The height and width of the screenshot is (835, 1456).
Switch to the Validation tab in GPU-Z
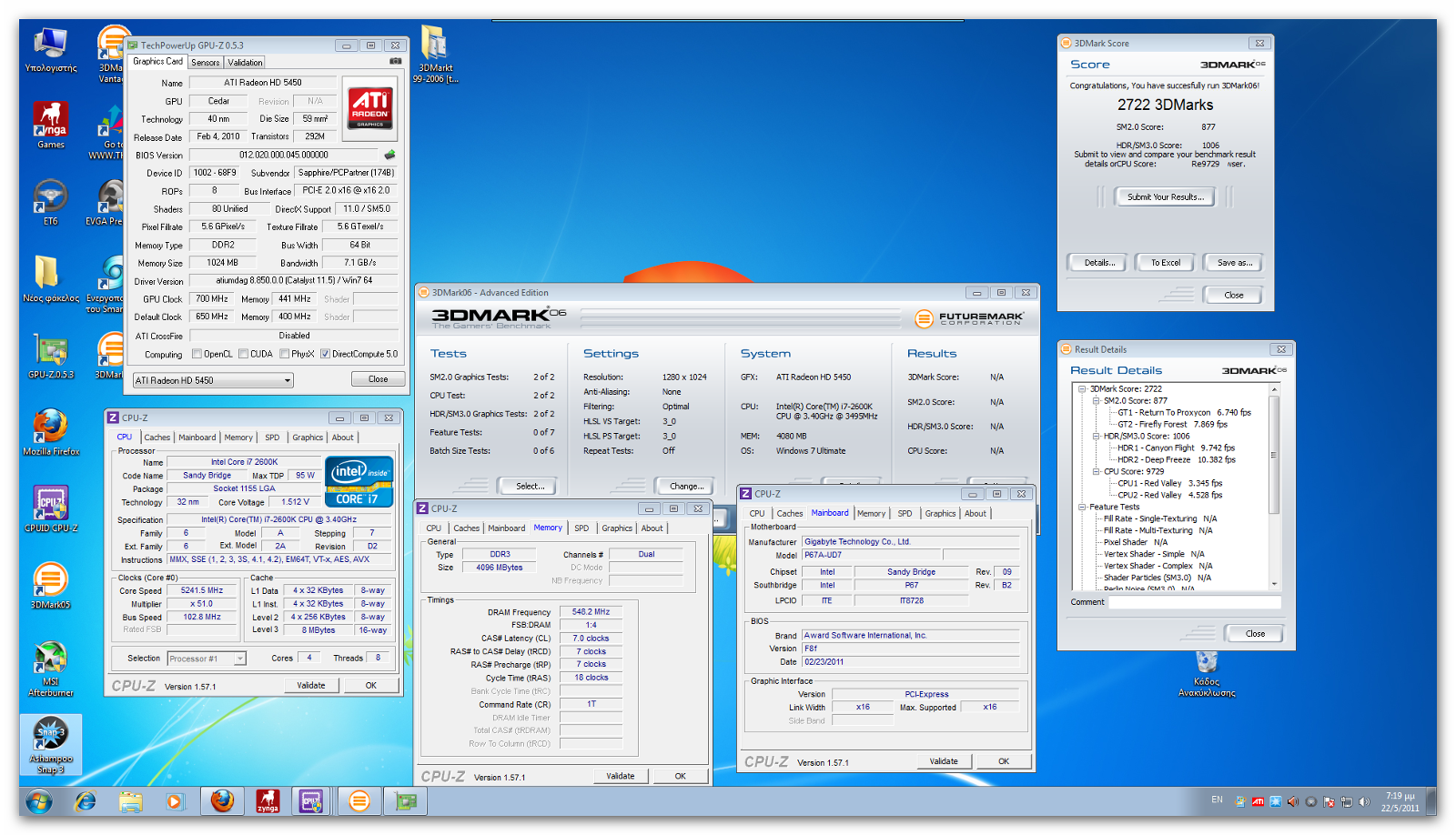(x=245, y=62)
